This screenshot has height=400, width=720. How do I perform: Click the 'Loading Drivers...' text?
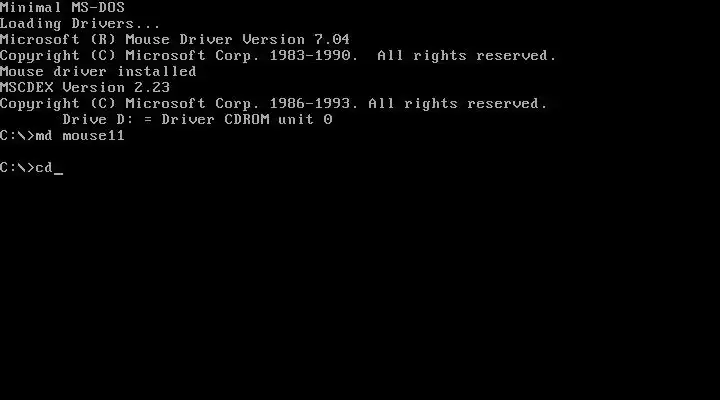(x=80, y=24)
